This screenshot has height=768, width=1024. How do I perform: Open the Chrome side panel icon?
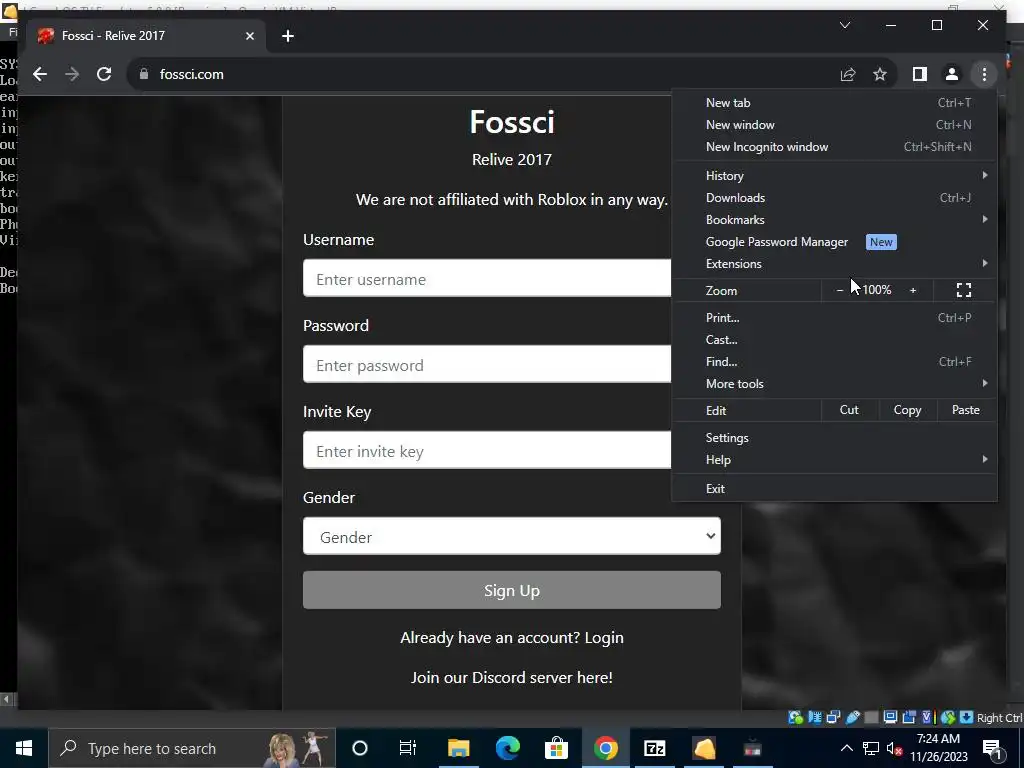920,74
